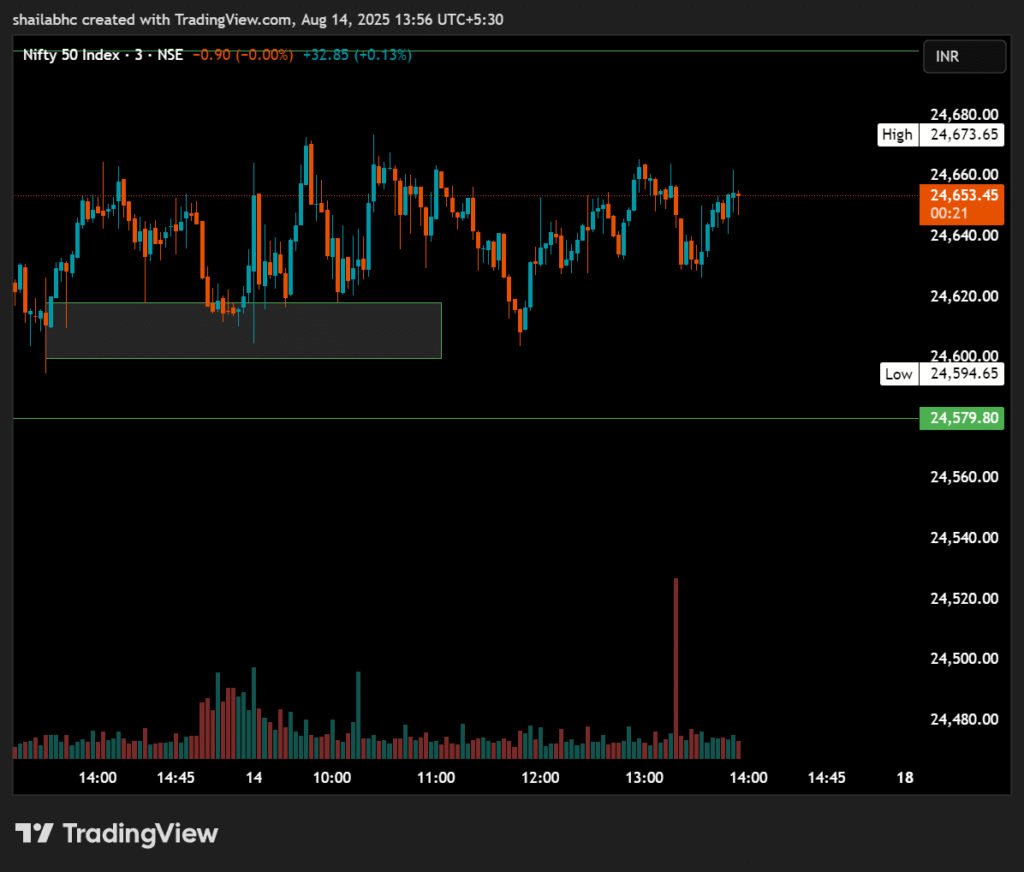The width and height of the screenshot is (1024, 872).
Task: Click the 13:00 time axis label
Action: [645, 777]
